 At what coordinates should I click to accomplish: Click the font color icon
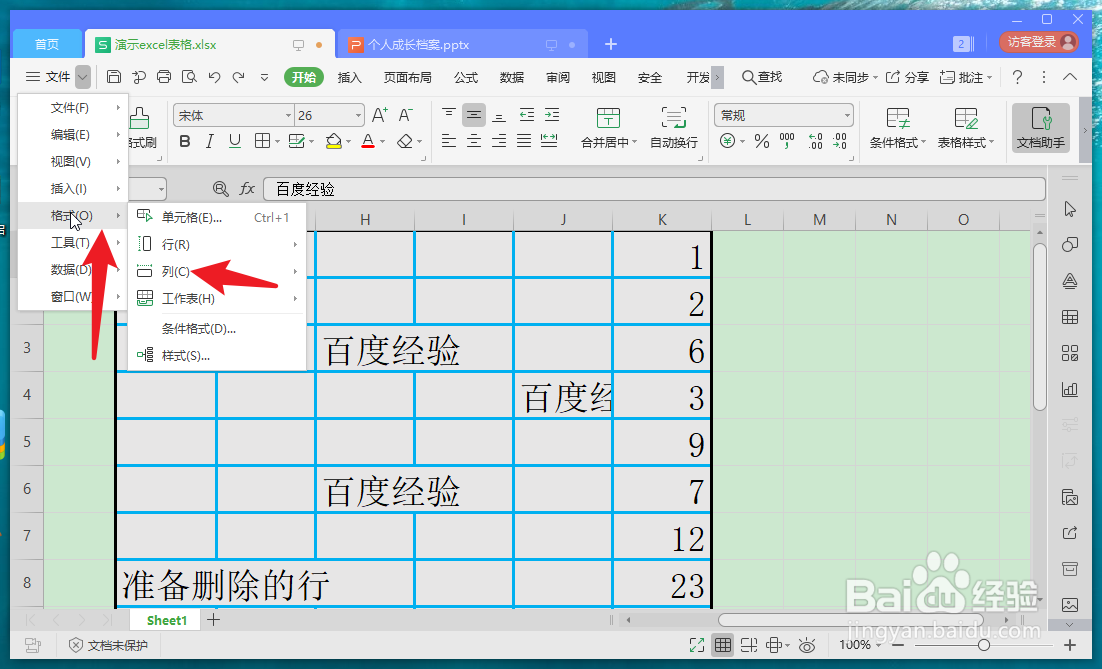368,141
